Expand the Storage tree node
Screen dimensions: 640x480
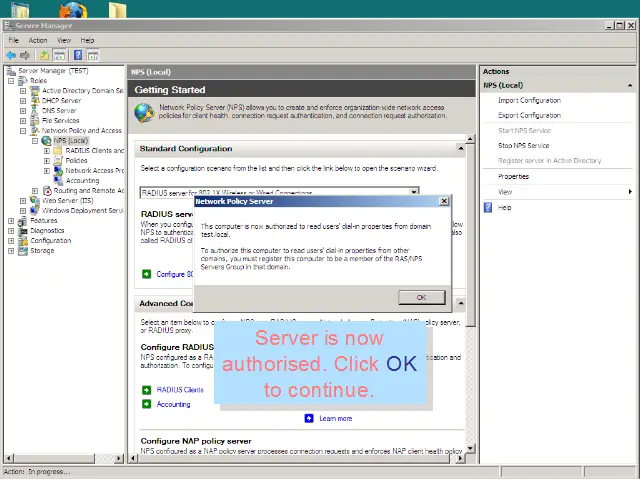tap(11, 251)
